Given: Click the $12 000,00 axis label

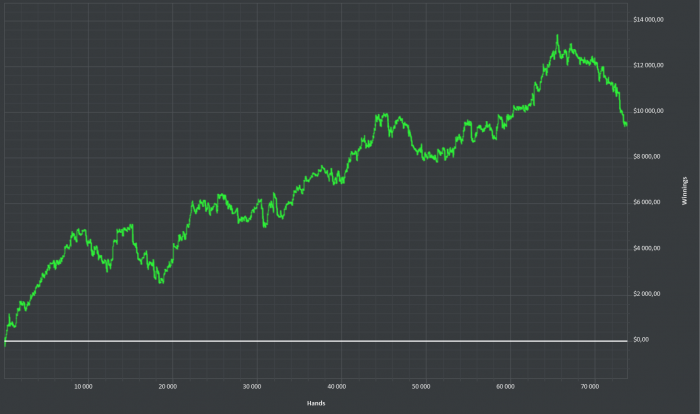Looking at the screenshot, I should (648, 65).
